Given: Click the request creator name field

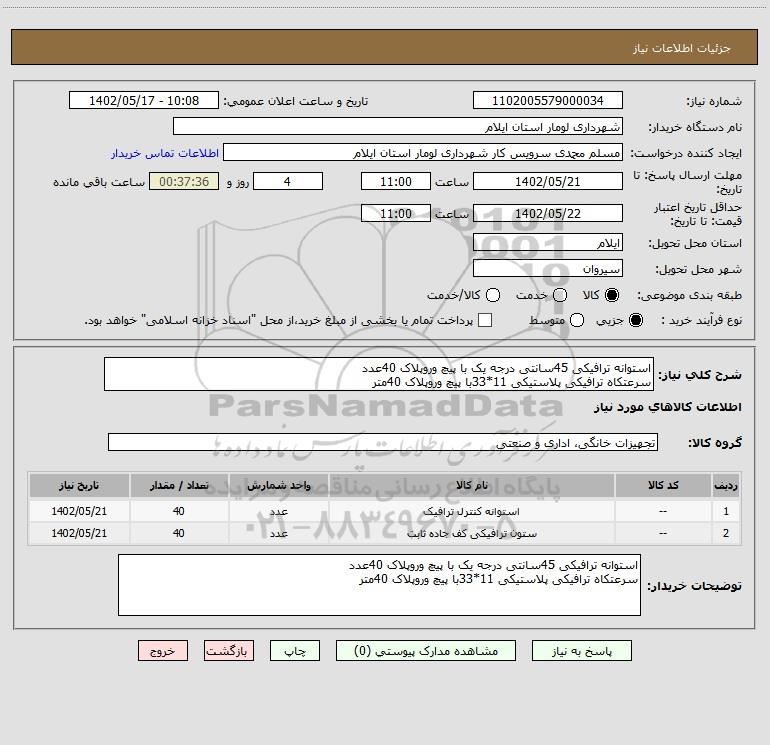Looking at the screenshot, I should coord(423,152).
